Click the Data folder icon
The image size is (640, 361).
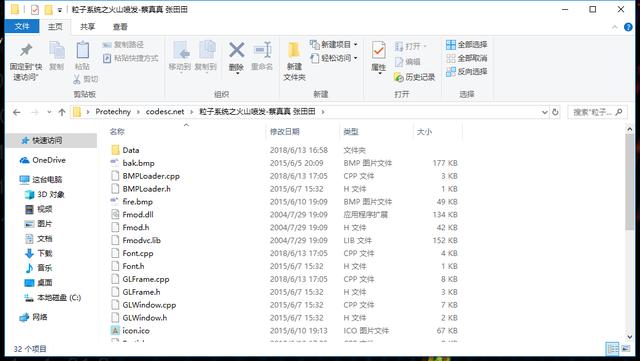point(116,150)
